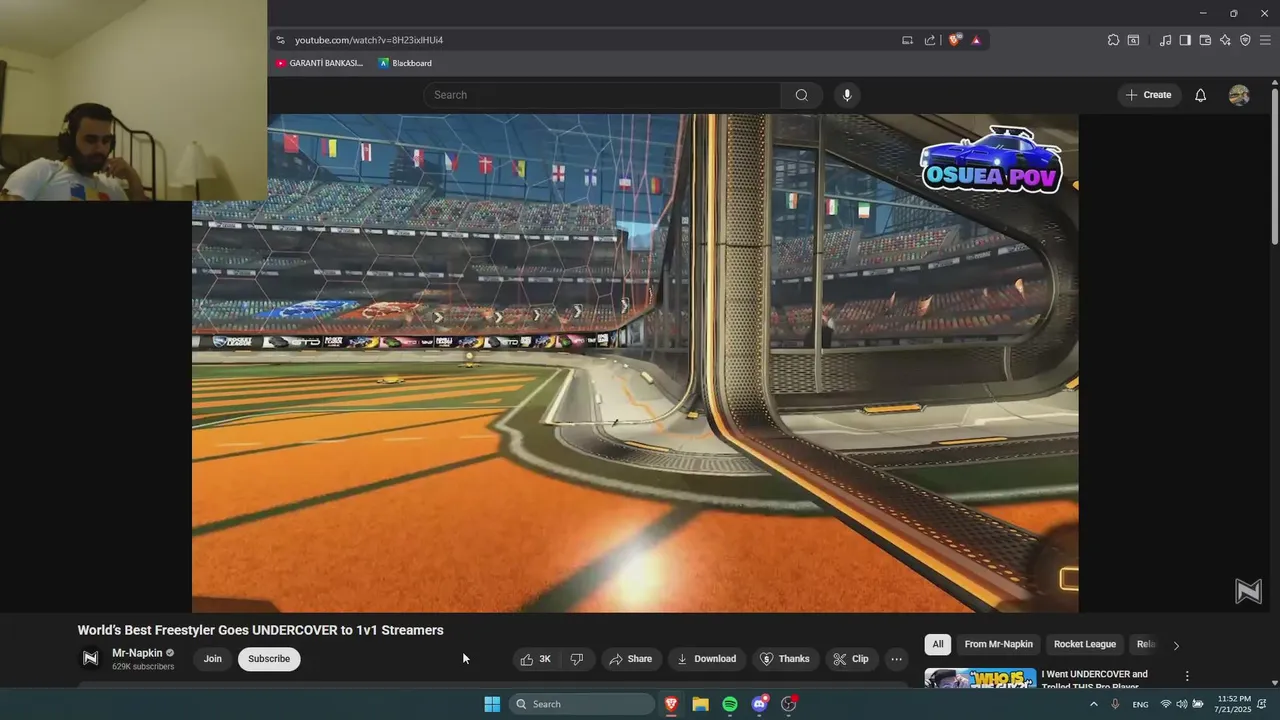Open site information icon in address bar
Image resolution: width=1280 pixels, height=720 pixels.
[281, 40]
